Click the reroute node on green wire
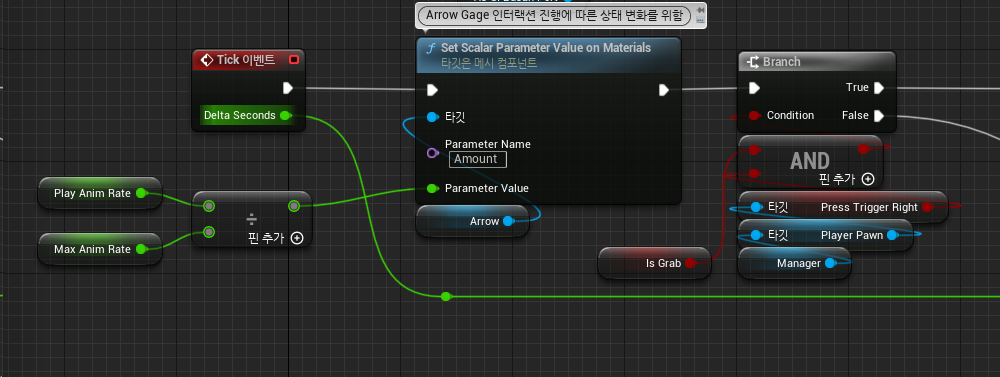Viewport: 1000px width, 377px height. click(x=446, y=297)
